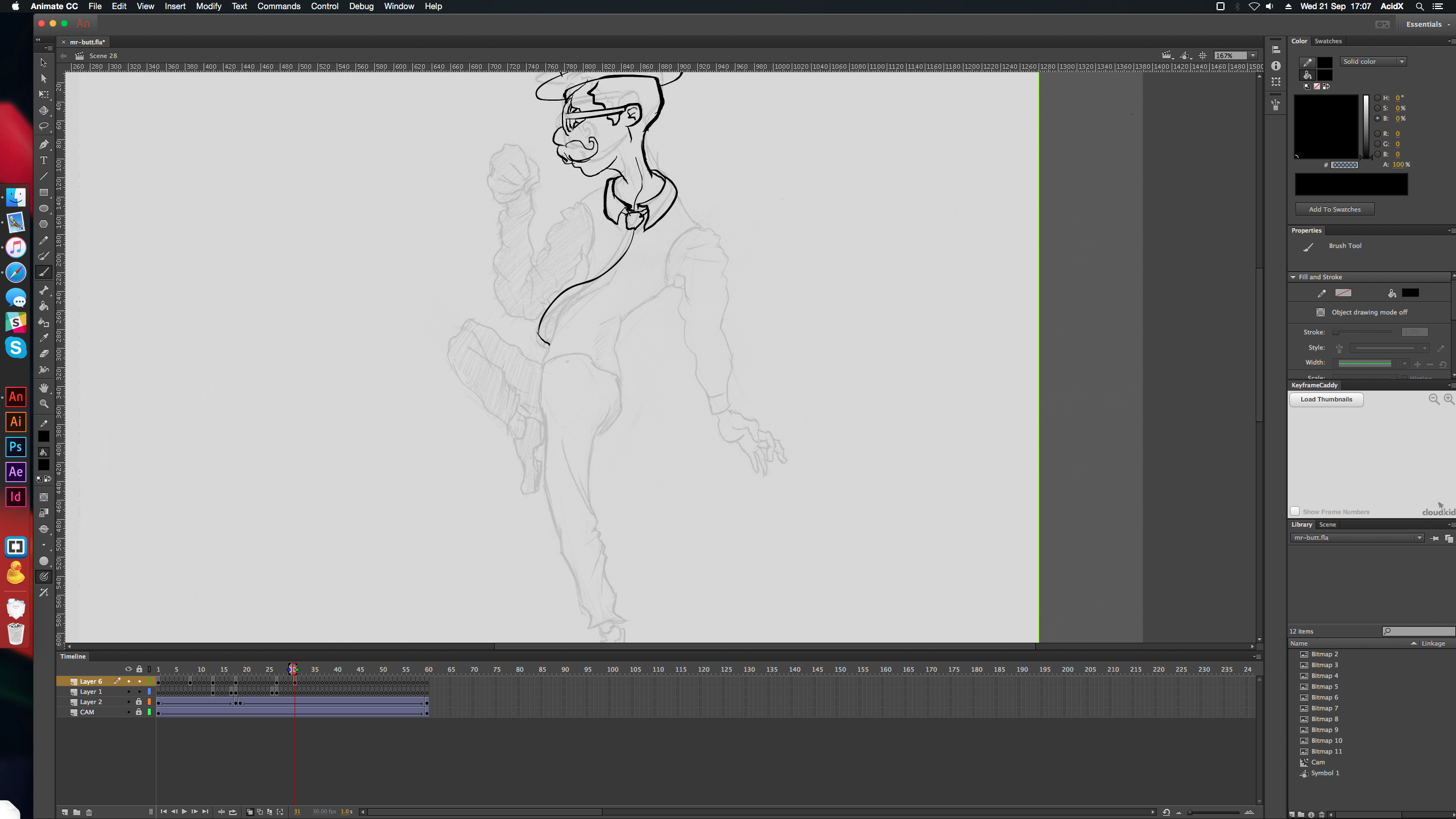
Task: Switch to the Scene tab
Action: pos(1327,524)
